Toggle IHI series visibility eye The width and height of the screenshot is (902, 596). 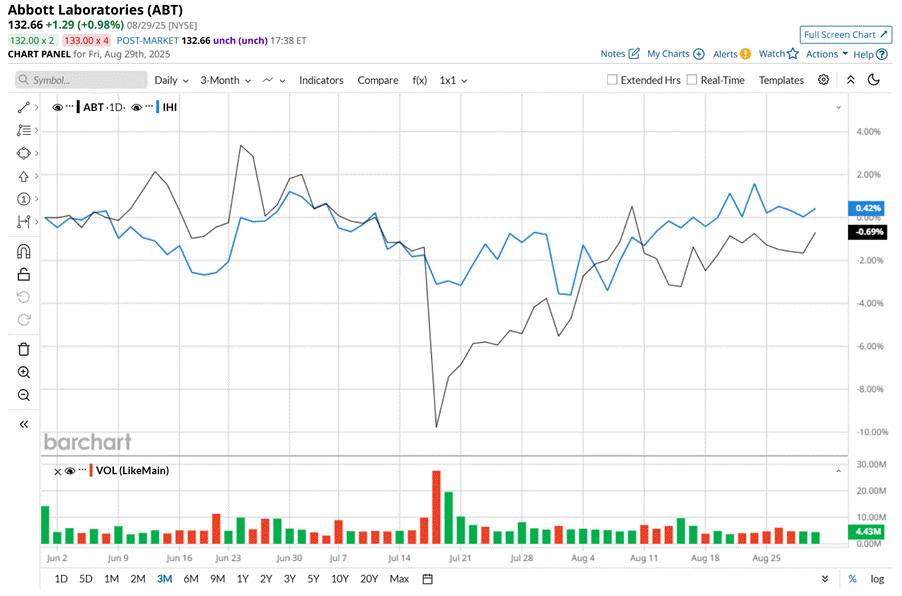[x=136, y=108]
